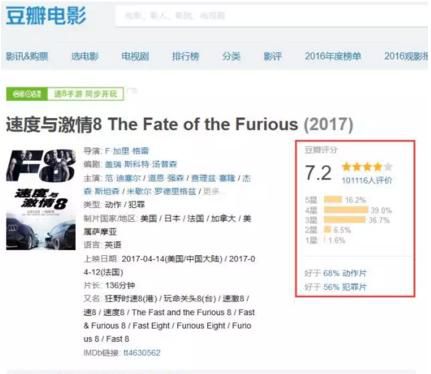Open the 影讯&购票 tab
Viewport: 431px width, 374px height.
click(27, 56)
